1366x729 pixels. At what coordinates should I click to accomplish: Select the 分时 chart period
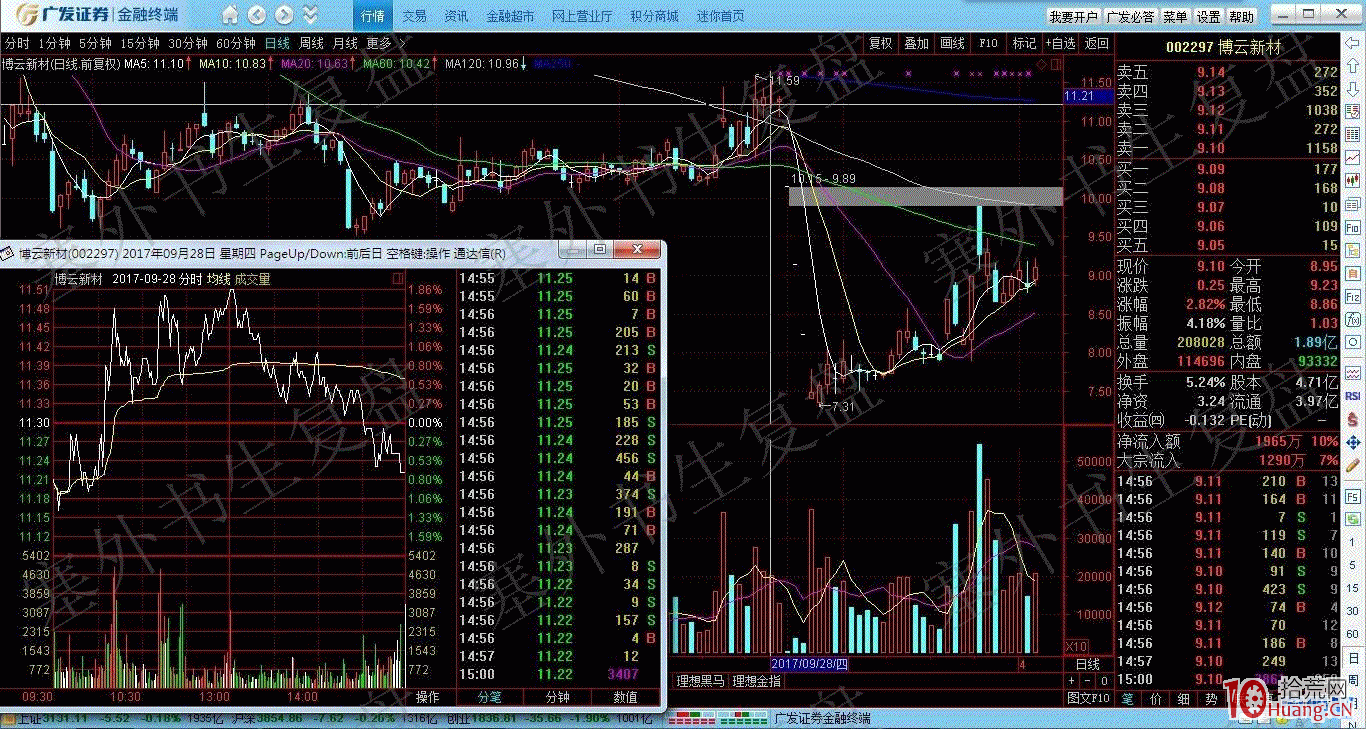click(17, 43)
